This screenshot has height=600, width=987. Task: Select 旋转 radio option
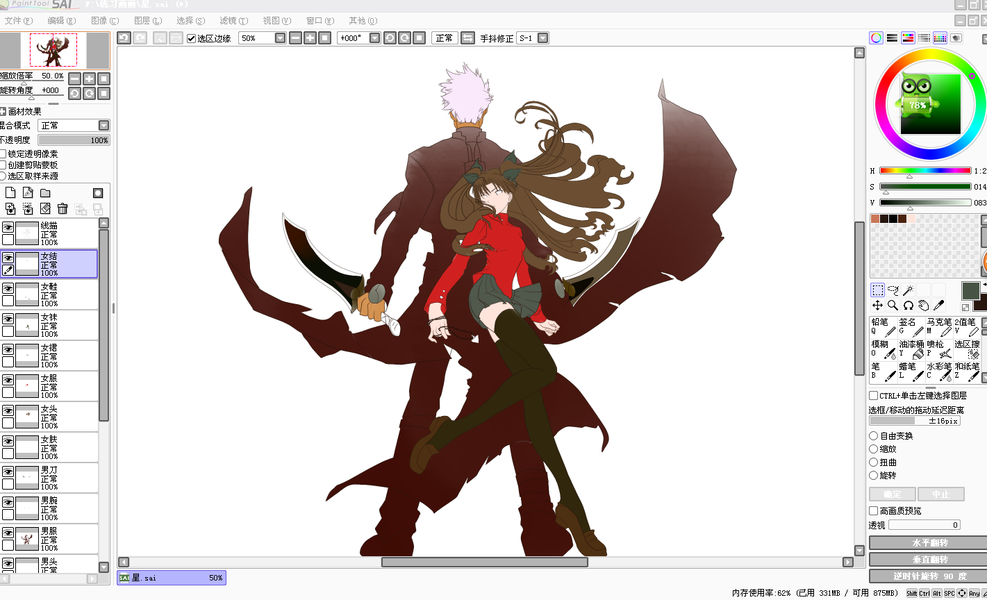[x=874, y=475]
